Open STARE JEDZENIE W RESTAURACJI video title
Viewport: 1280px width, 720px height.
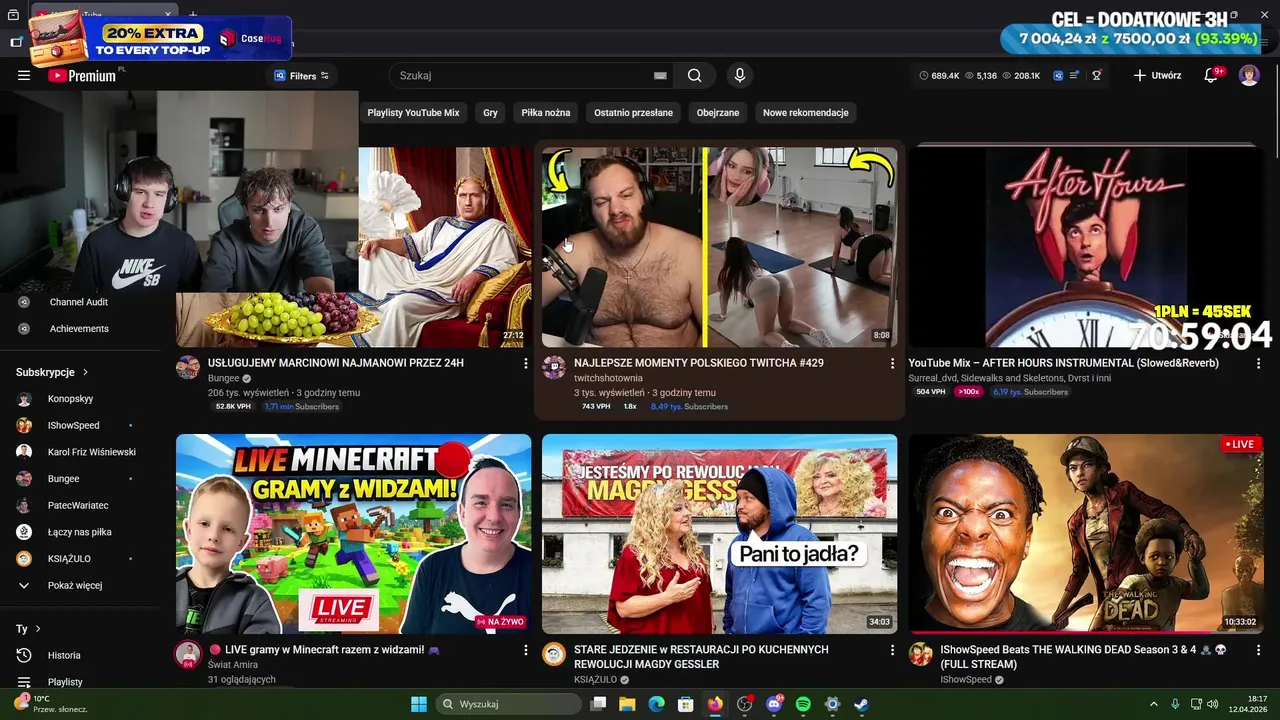pyautogui.click(x=701, y=657)
